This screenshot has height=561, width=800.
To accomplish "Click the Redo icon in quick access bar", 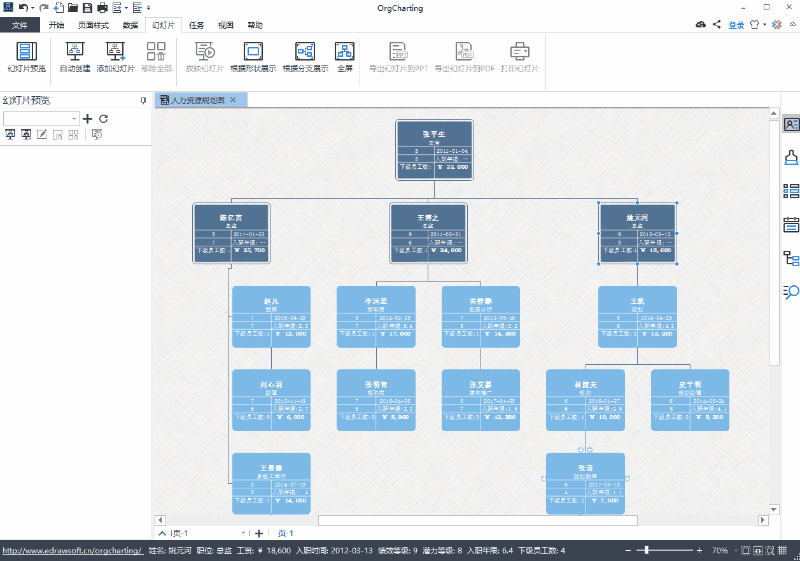I will pyautogui.click(x=44, y=8).
